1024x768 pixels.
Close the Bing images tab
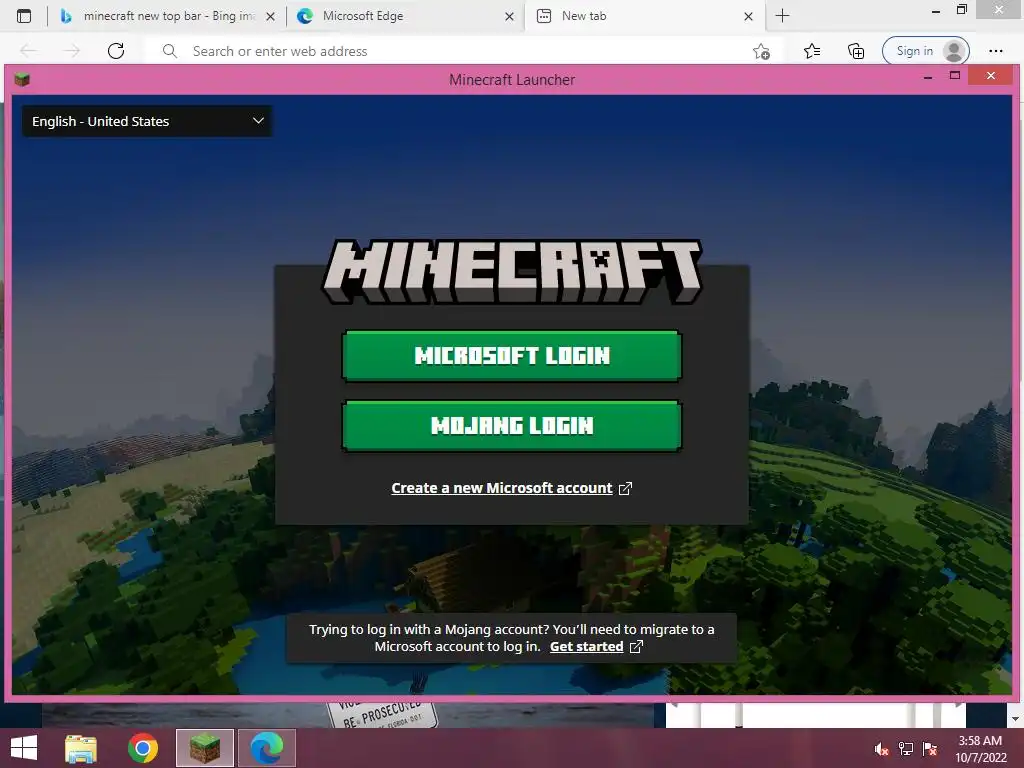pyautogui.click(x=270, y=17)
